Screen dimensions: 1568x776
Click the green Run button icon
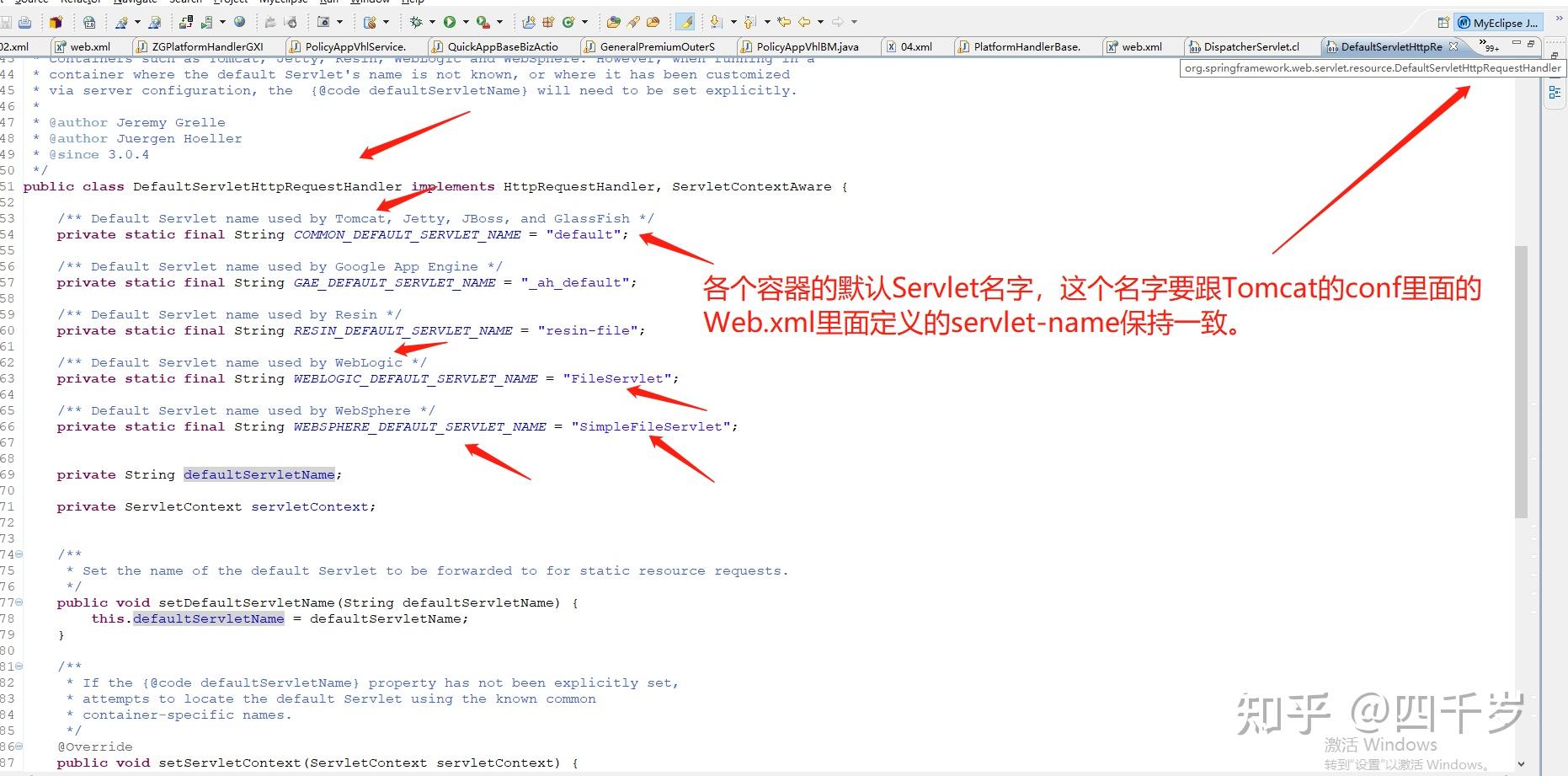450,22
